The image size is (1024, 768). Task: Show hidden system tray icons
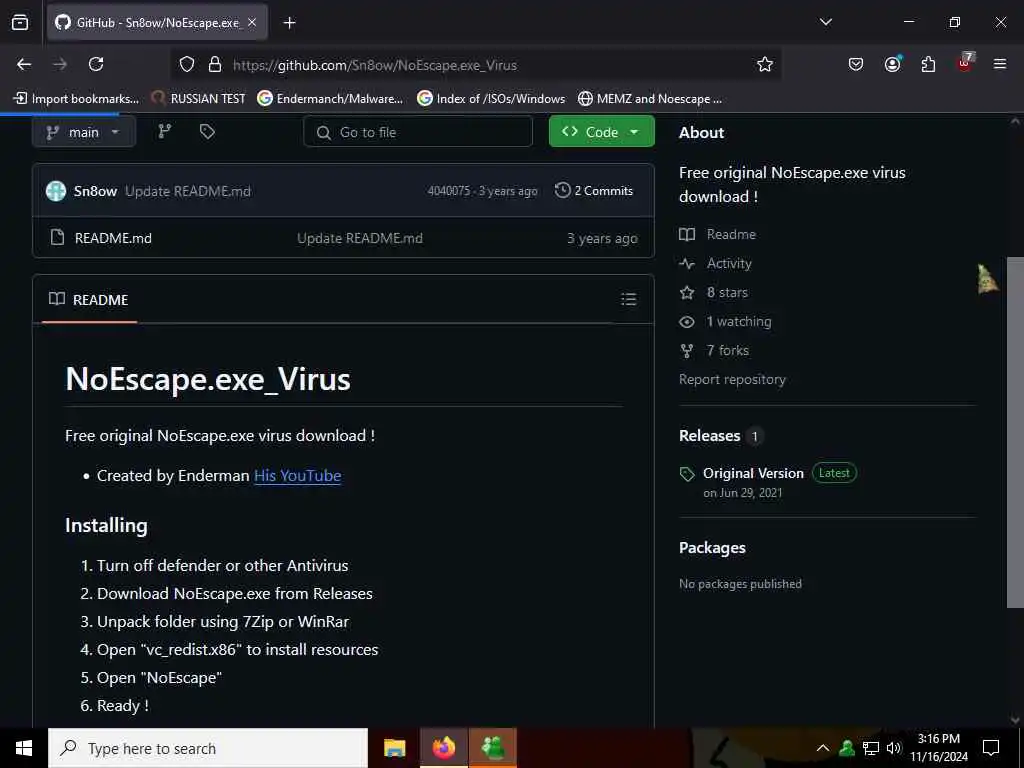point(823,748)
